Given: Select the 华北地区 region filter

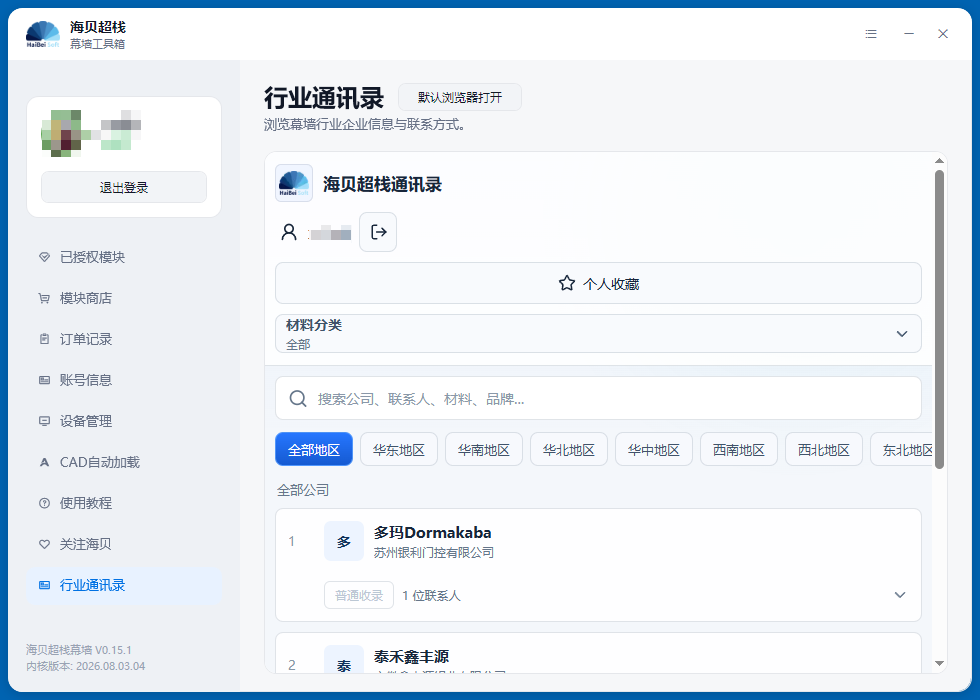Looking at the screenshot, I should point(569,449).
